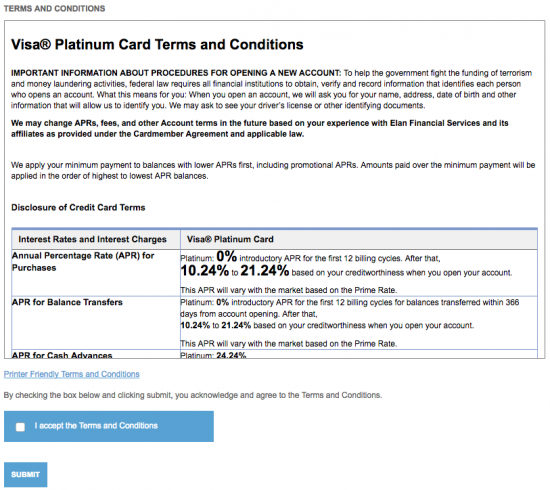Check the accept Terms and Conditions checkbox
Image resolution: width=550 pixels, height=490 pixels.
click(x=20, y=427)
